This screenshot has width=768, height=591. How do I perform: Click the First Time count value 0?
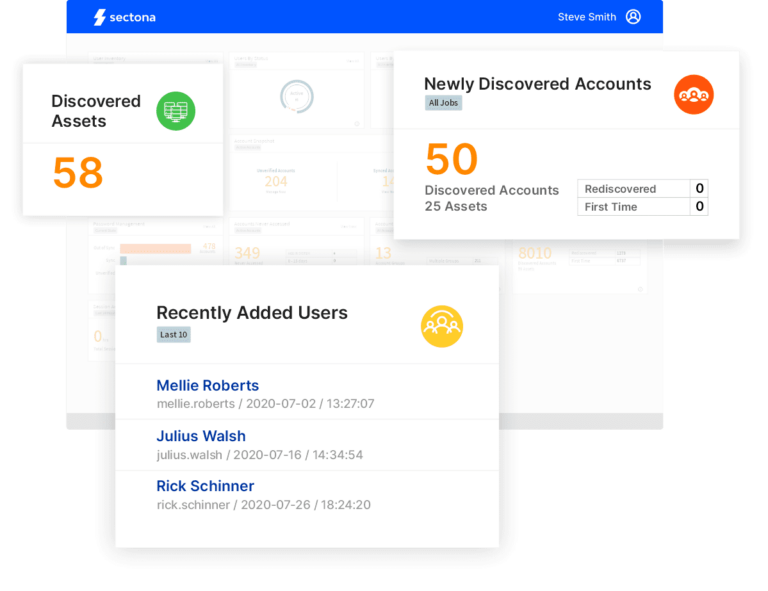[699, 207]
